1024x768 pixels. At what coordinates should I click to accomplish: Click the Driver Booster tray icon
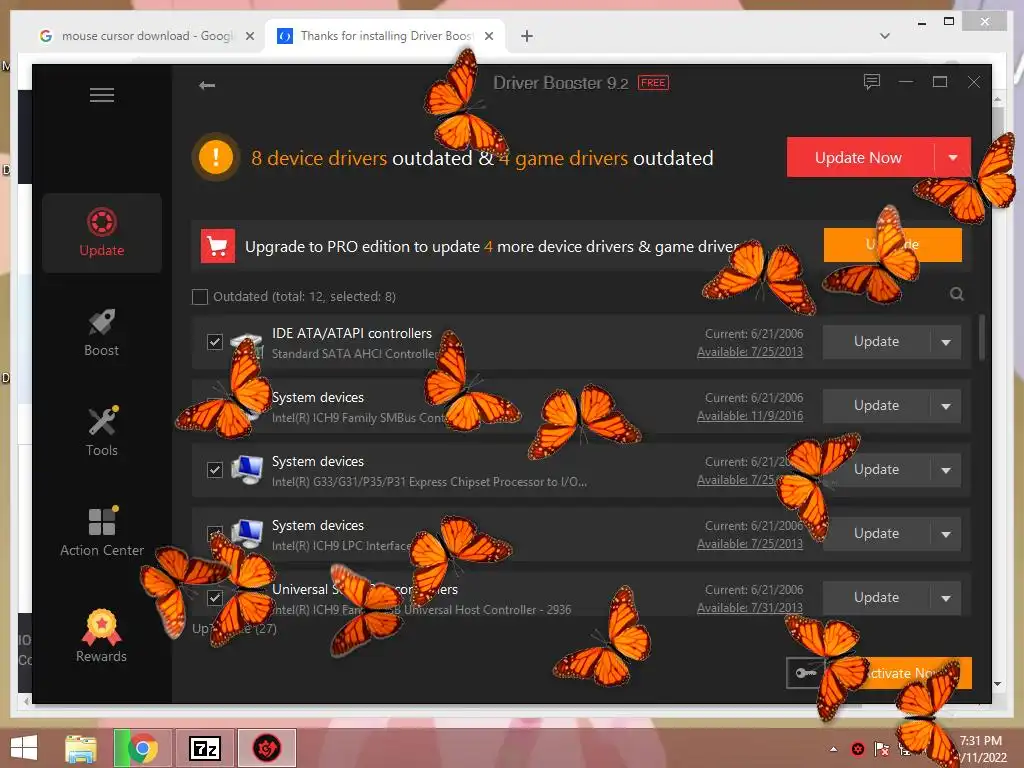tap(858, 749)
